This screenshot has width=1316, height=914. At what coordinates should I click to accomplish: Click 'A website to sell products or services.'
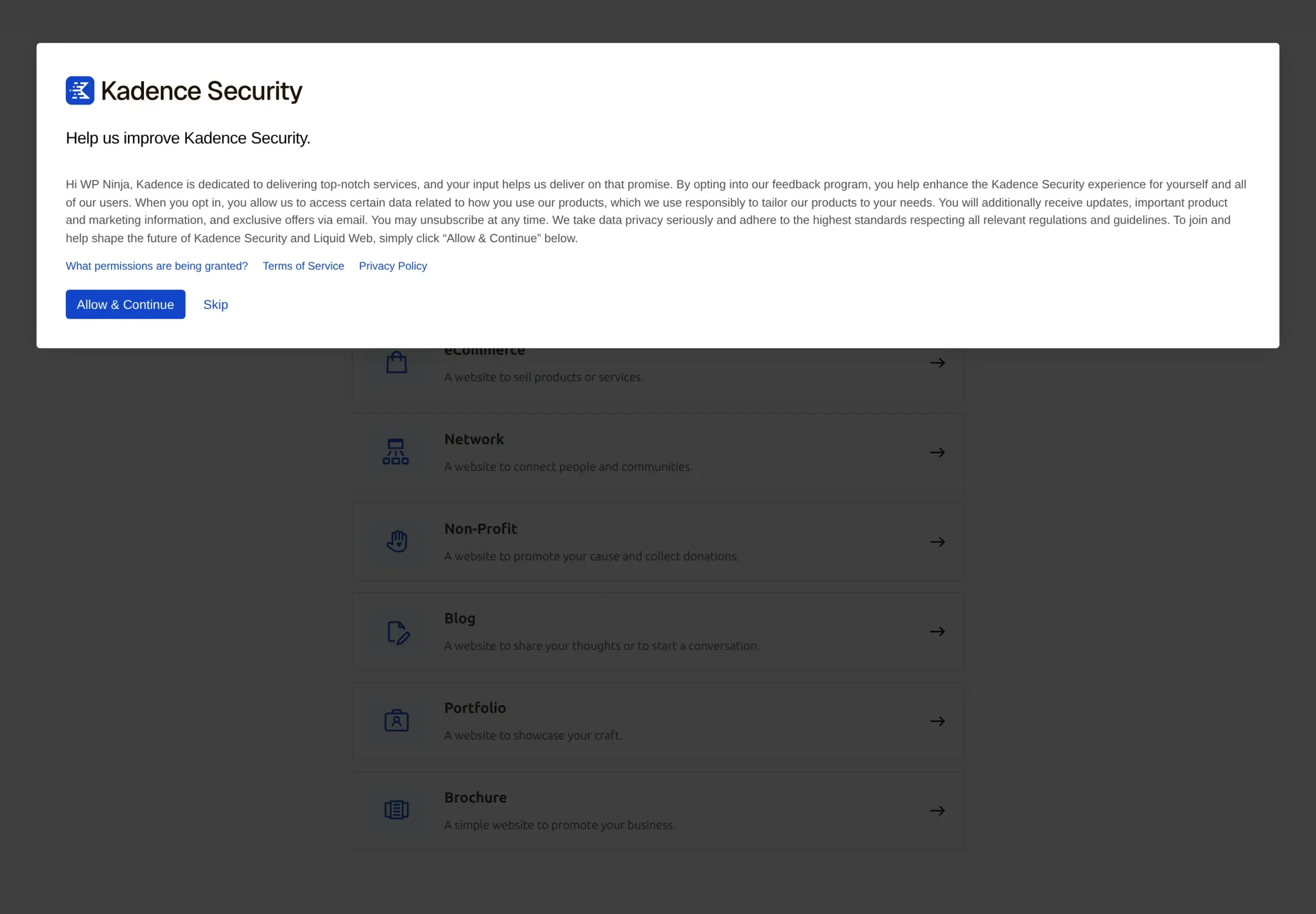544,377
